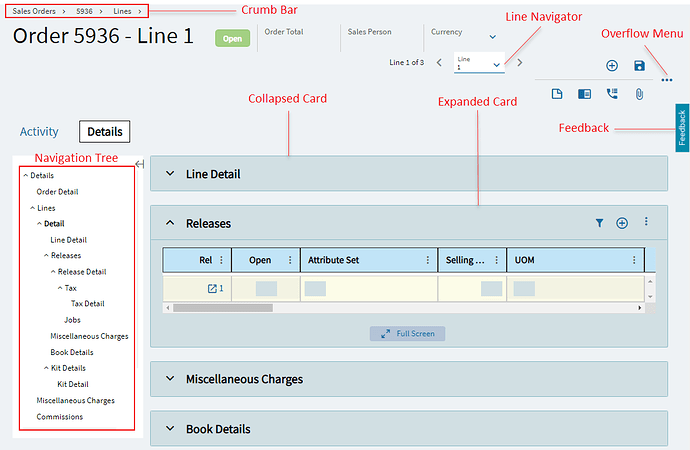
Task: Click Sales Orders in crumb bar
Action: 34,11
